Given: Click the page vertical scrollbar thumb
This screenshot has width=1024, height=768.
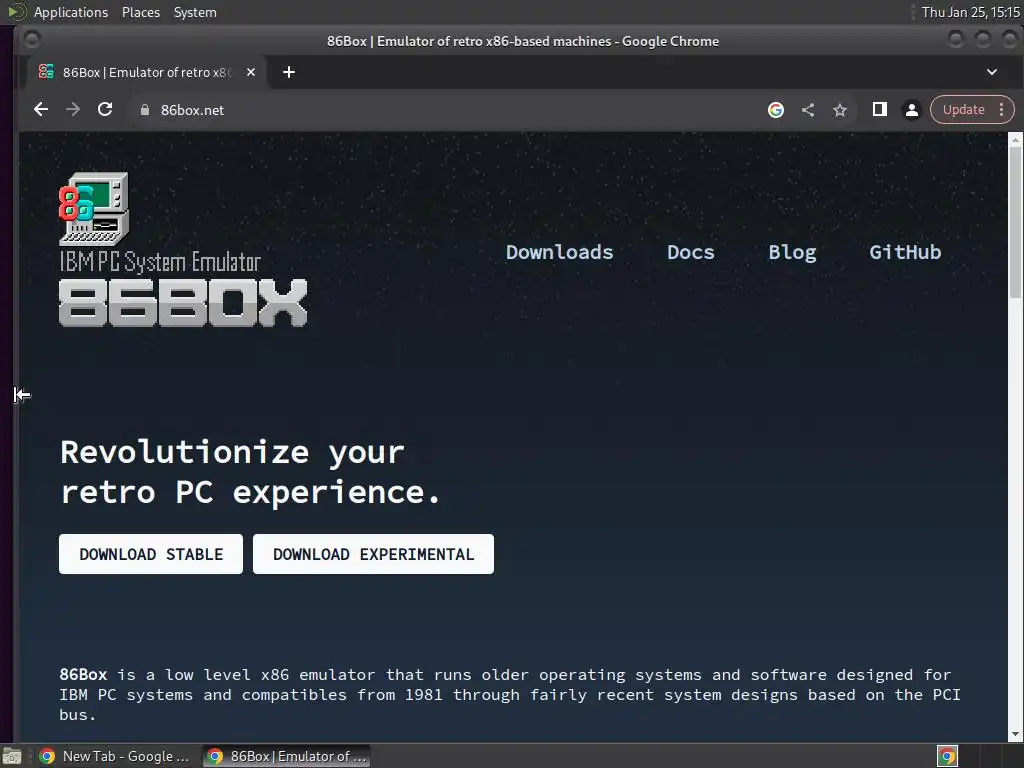Looking at the screenshot, I should (1016, 222).
